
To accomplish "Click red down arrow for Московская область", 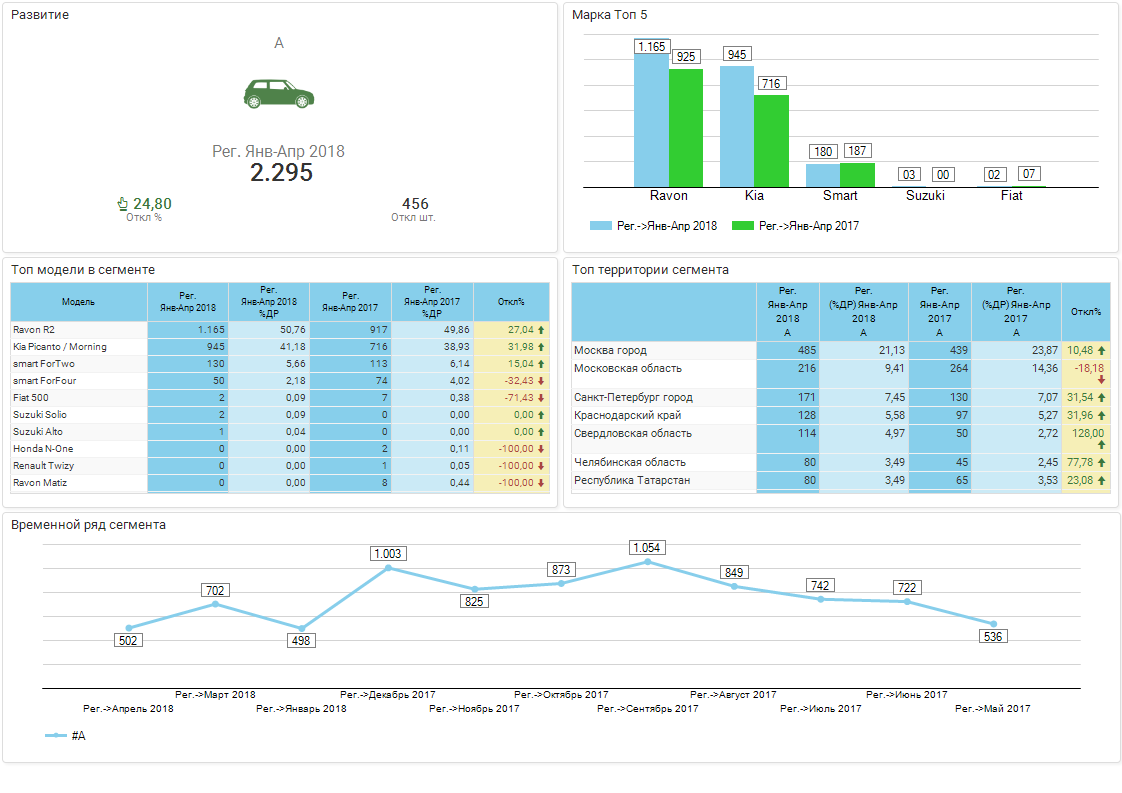I will [x=1101, y=380].
